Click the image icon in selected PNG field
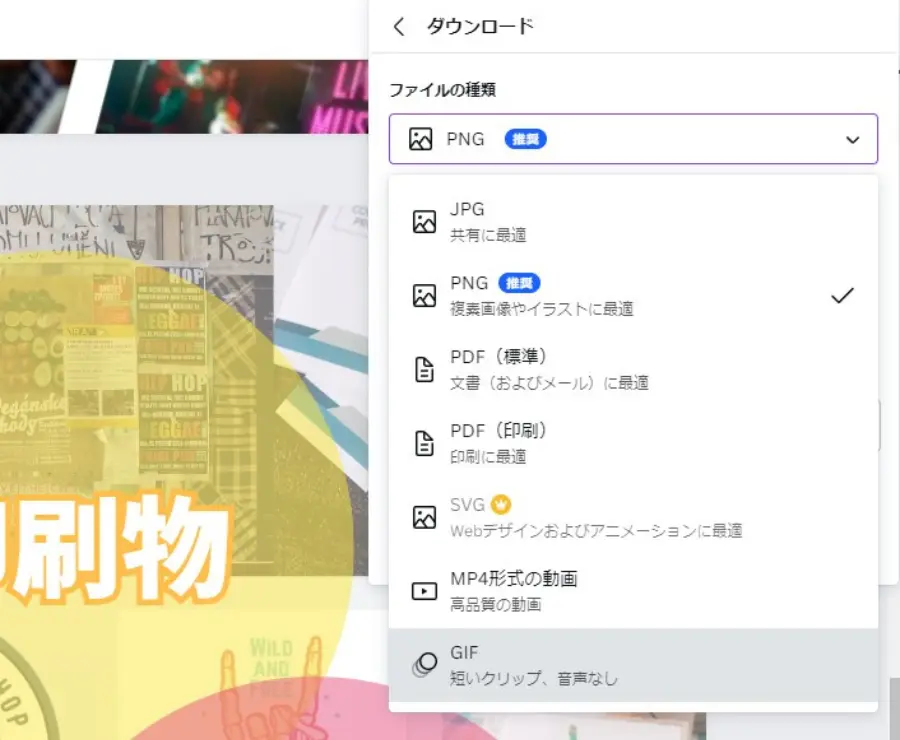 pos(420,139)
